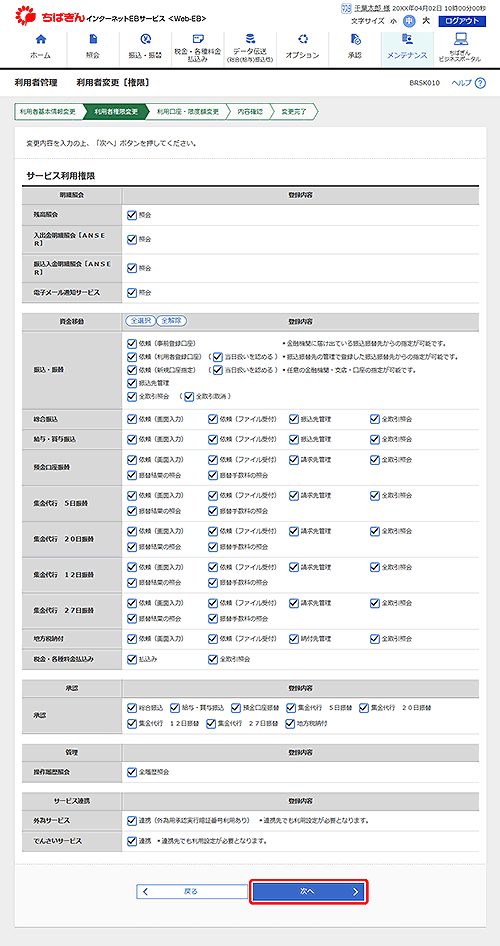Click the 戻る back button
This screenshot has height=946, width=500.
[192, 892]
